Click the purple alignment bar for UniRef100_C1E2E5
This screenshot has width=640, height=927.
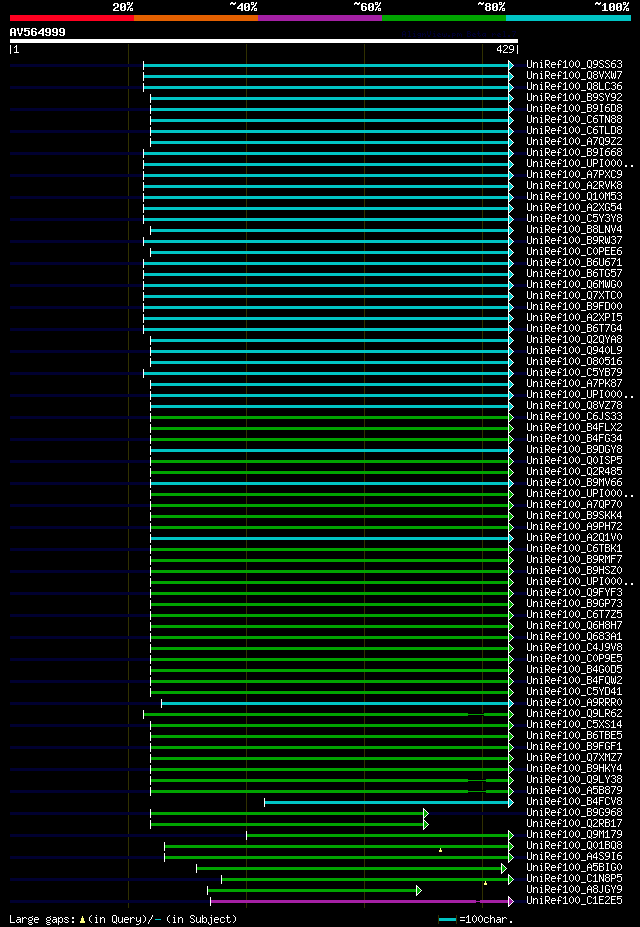[x=359, y=902]
